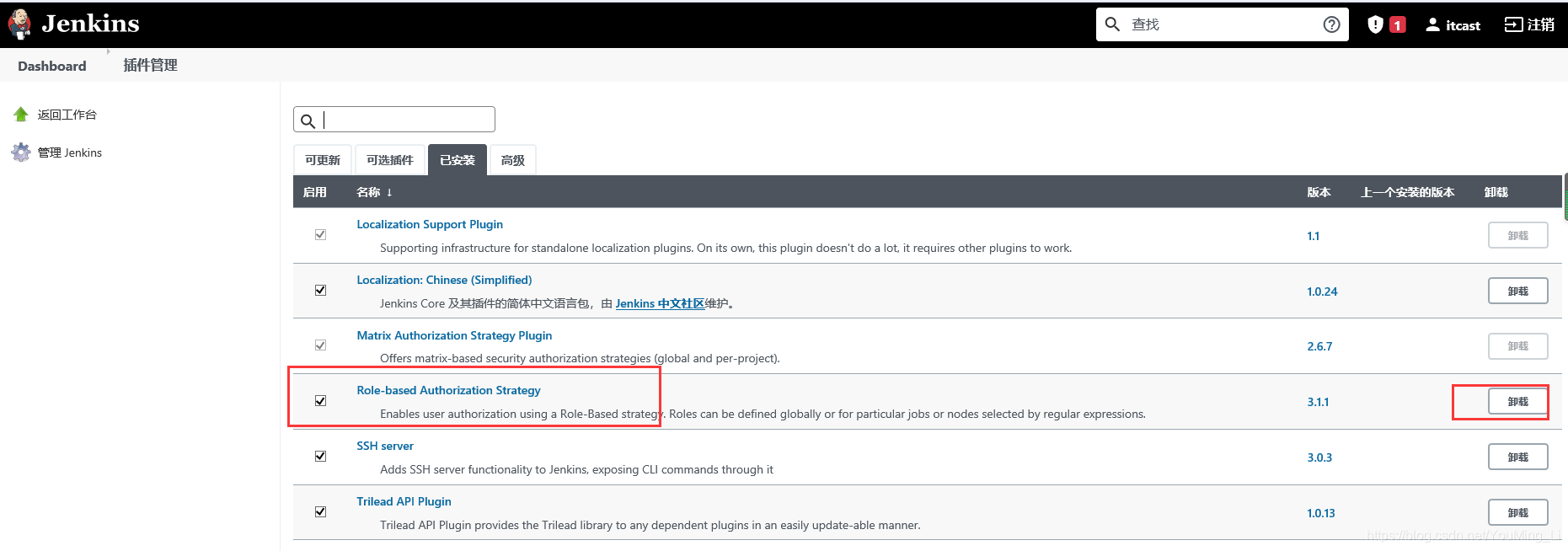Uninstall SSH server plugin
Screen dimensions: 1568x551
(x=1517, y=457)
